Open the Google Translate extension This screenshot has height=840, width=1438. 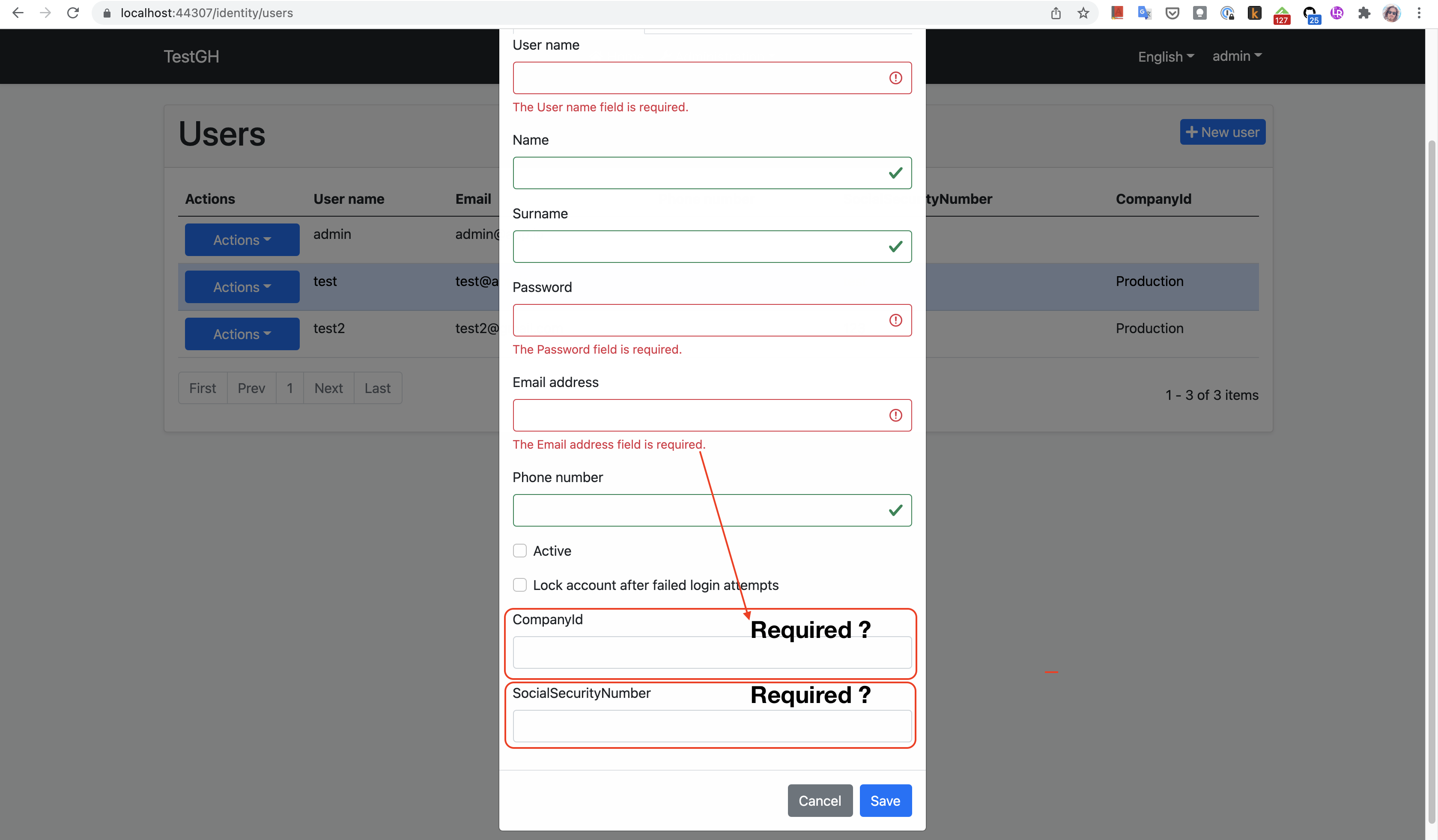point(1145,13)
